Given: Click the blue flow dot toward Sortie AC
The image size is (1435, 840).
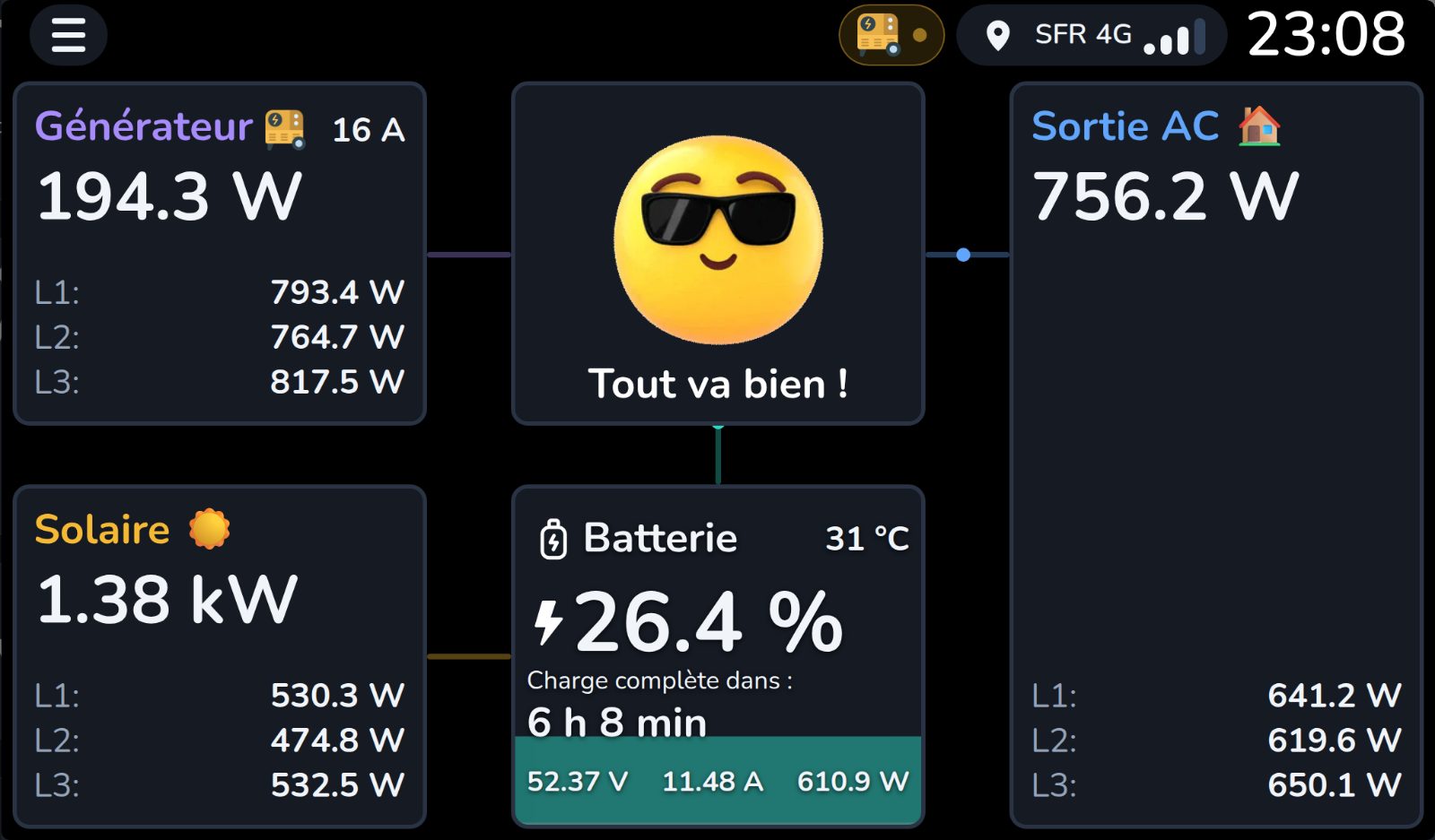Looking at the screenshot, I should pos(963,255).
